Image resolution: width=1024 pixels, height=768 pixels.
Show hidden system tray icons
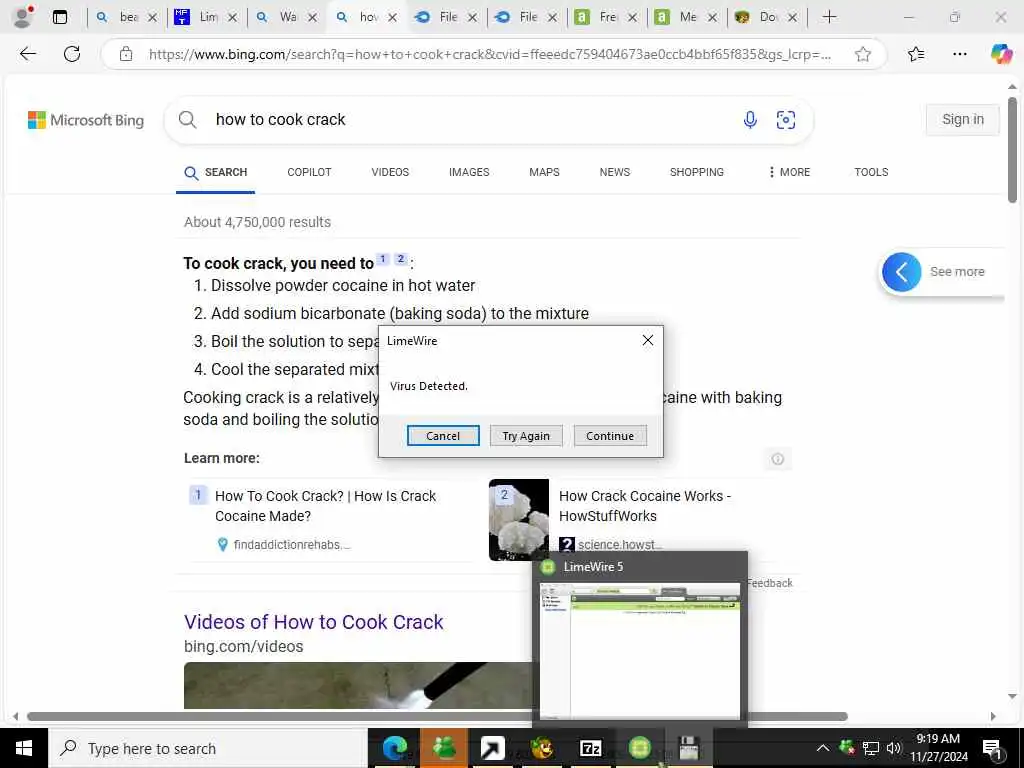823,748
